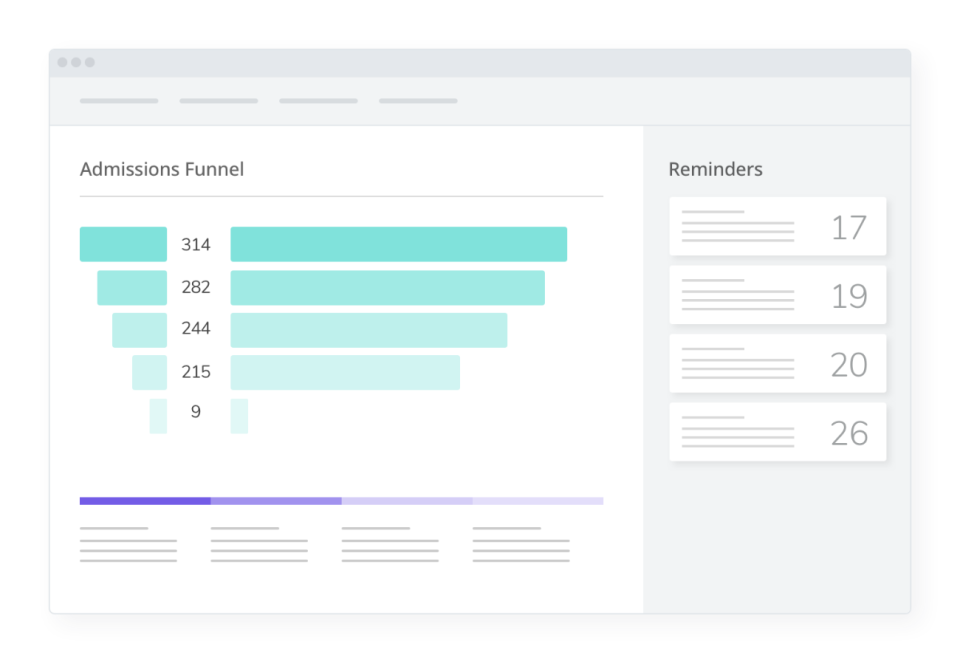Select the first summary text block below the progress bar
Viewport: 960px width, 663px height.
[128, 540]
